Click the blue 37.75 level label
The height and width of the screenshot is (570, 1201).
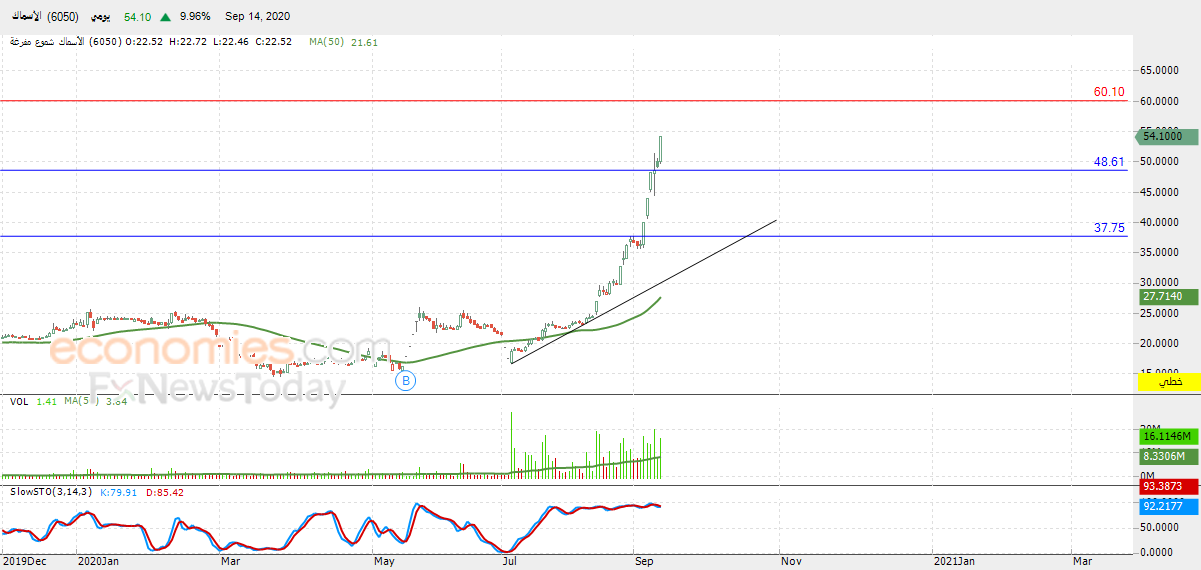point(1109,228)
